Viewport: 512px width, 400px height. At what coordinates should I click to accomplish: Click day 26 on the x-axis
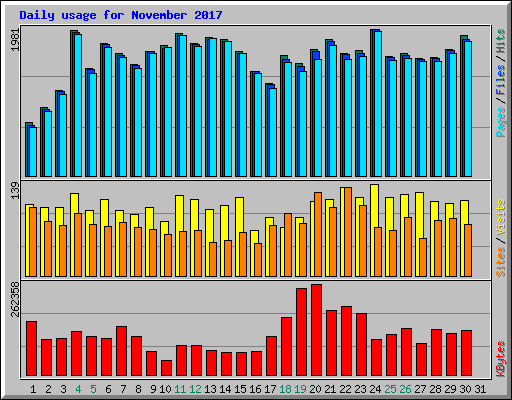(405, 389)
